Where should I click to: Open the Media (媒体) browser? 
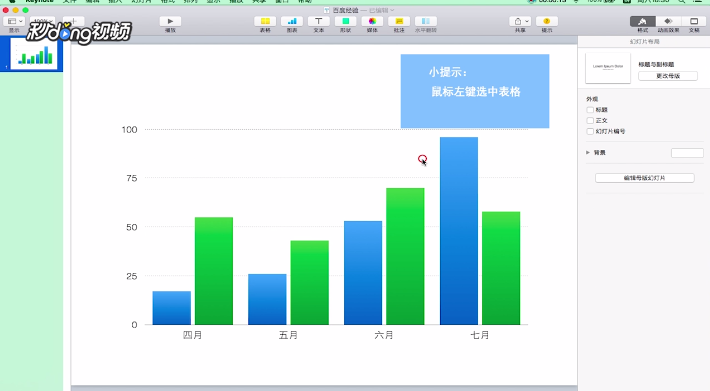(372, 21)
